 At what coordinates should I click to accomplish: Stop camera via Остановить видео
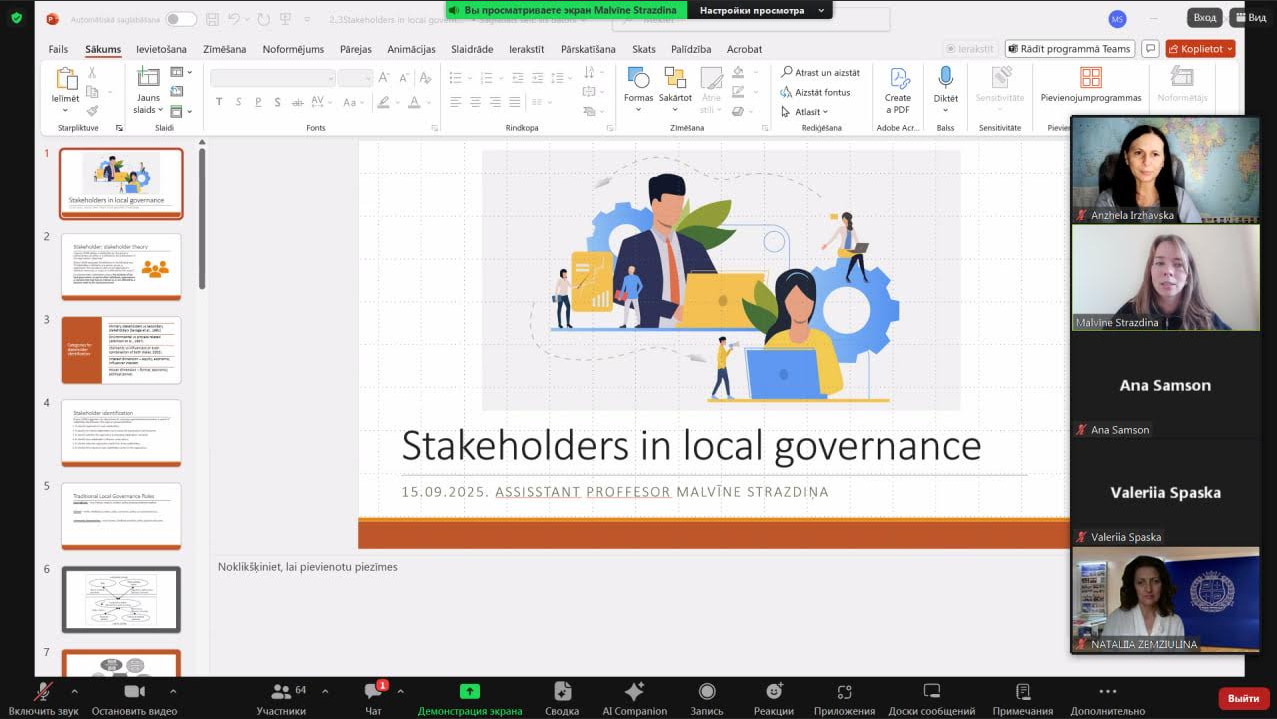tap(133, 697)
